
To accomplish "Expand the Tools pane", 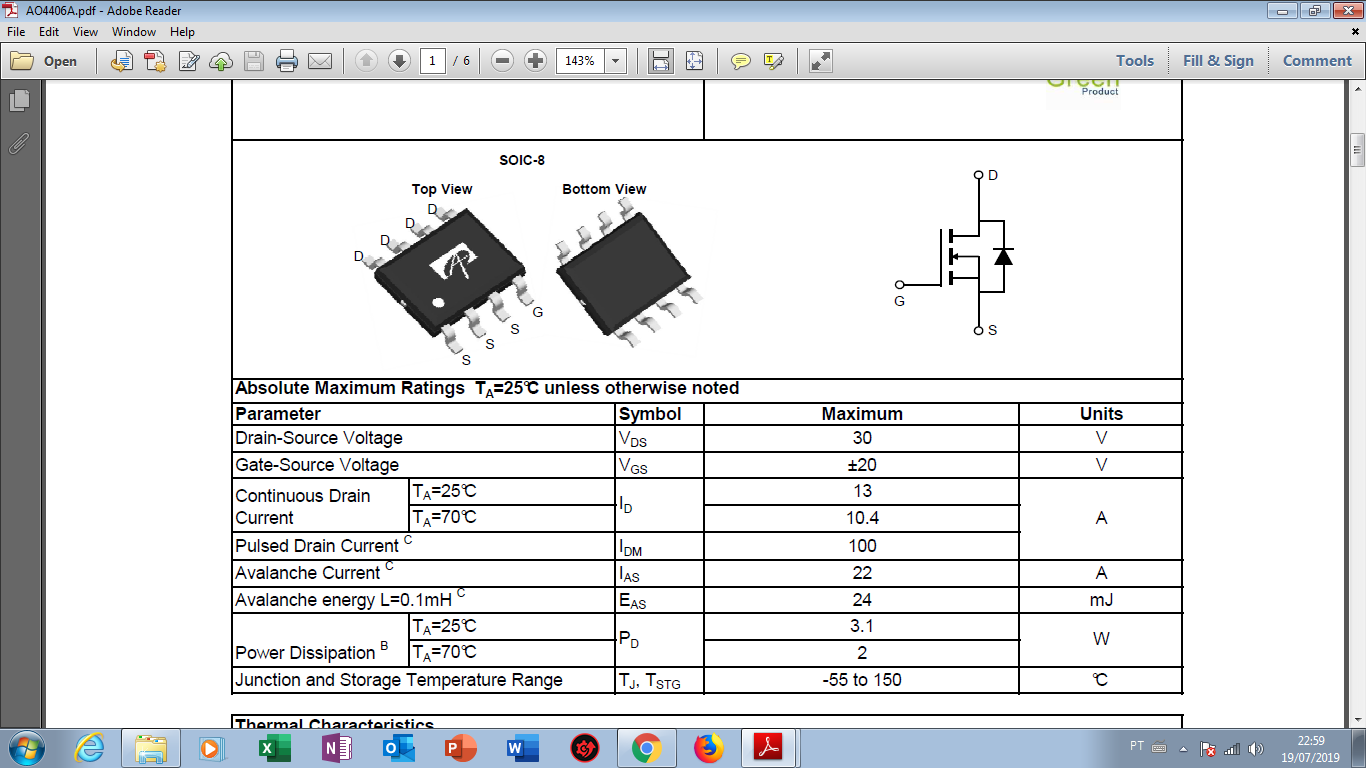I will [1135, 61].
